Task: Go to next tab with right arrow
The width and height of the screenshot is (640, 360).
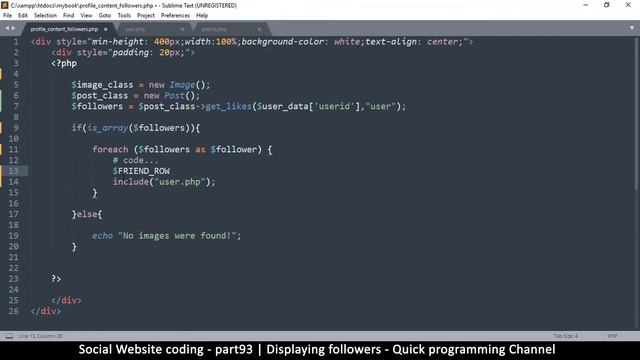Action: click(13, 28)
